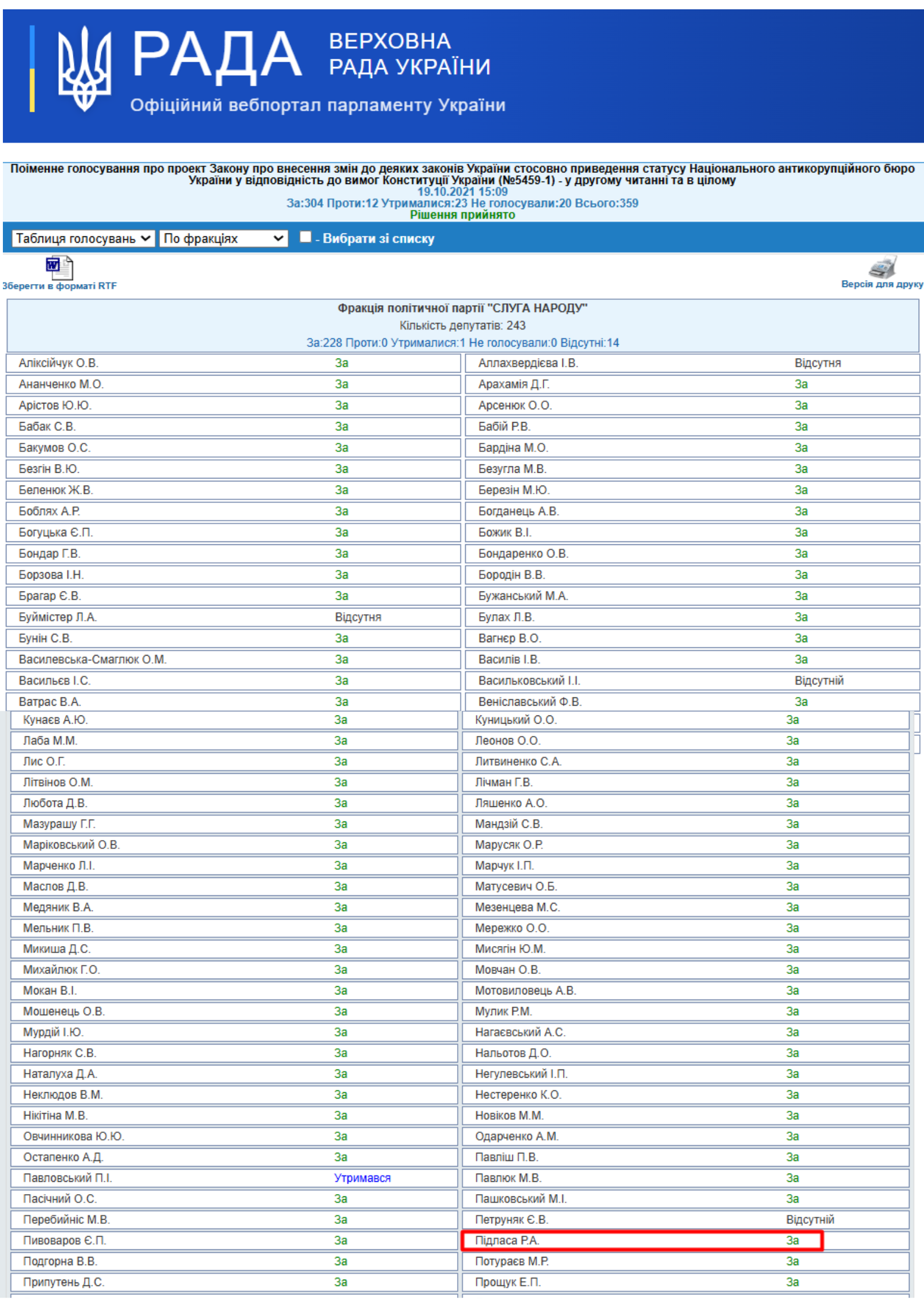Click the name "Богуцька Є.П."
924x1307 pixels.
tap(55, 533)
